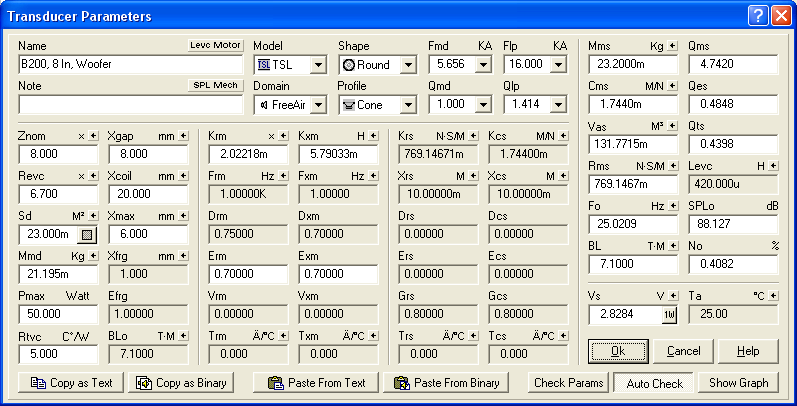Viewport: 797px width, 406px height.
Task: Click the BLo T·M unit arrow
Action: [183, 335]
